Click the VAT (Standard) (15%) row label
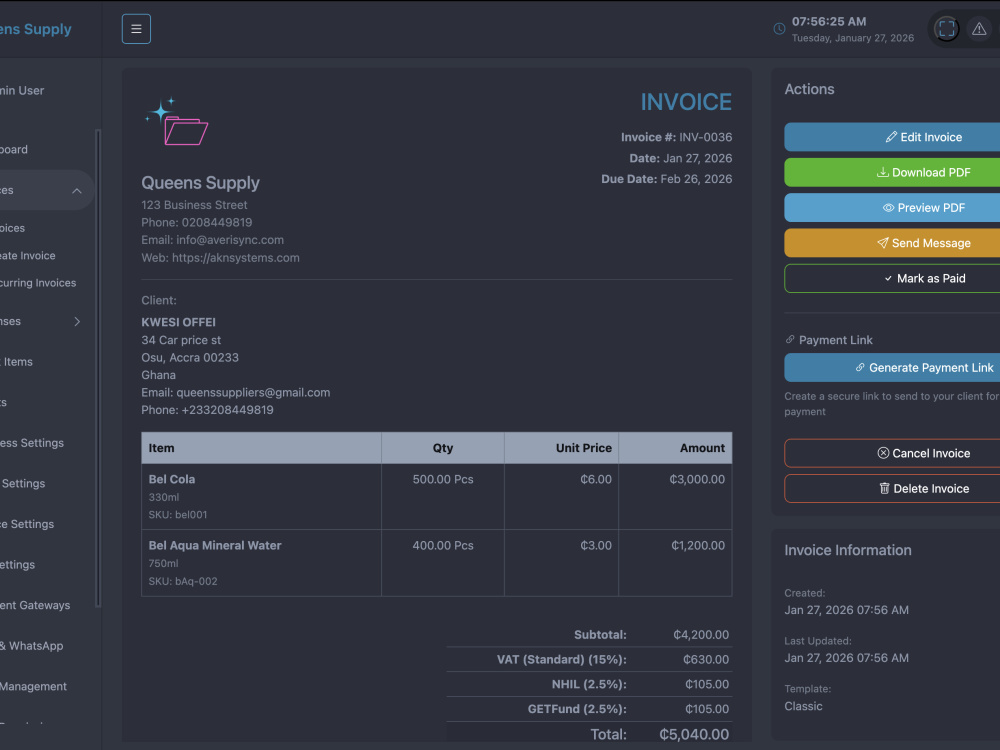 [x=561, y=660]
